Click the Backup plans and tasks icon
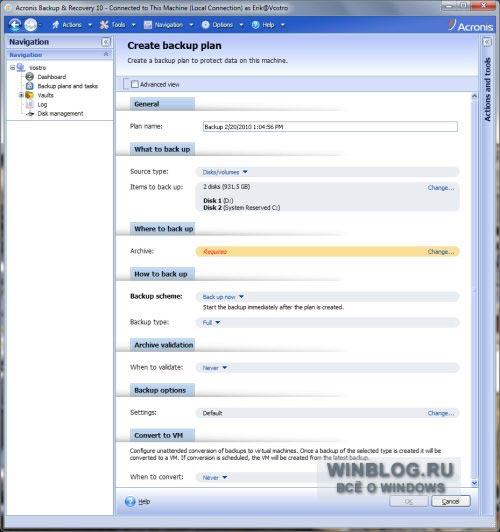The image size is (500, 532). [30, 86]
